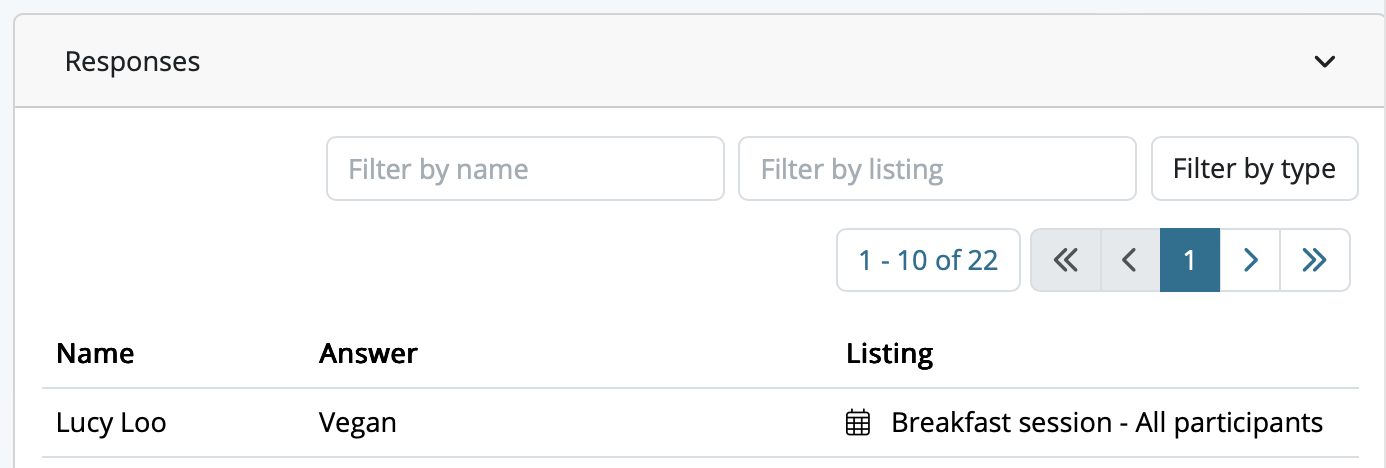This screenshot has width=1386, height=468.
Task: Jump to last page with double-right arrows
Action: click(1314, 260)
